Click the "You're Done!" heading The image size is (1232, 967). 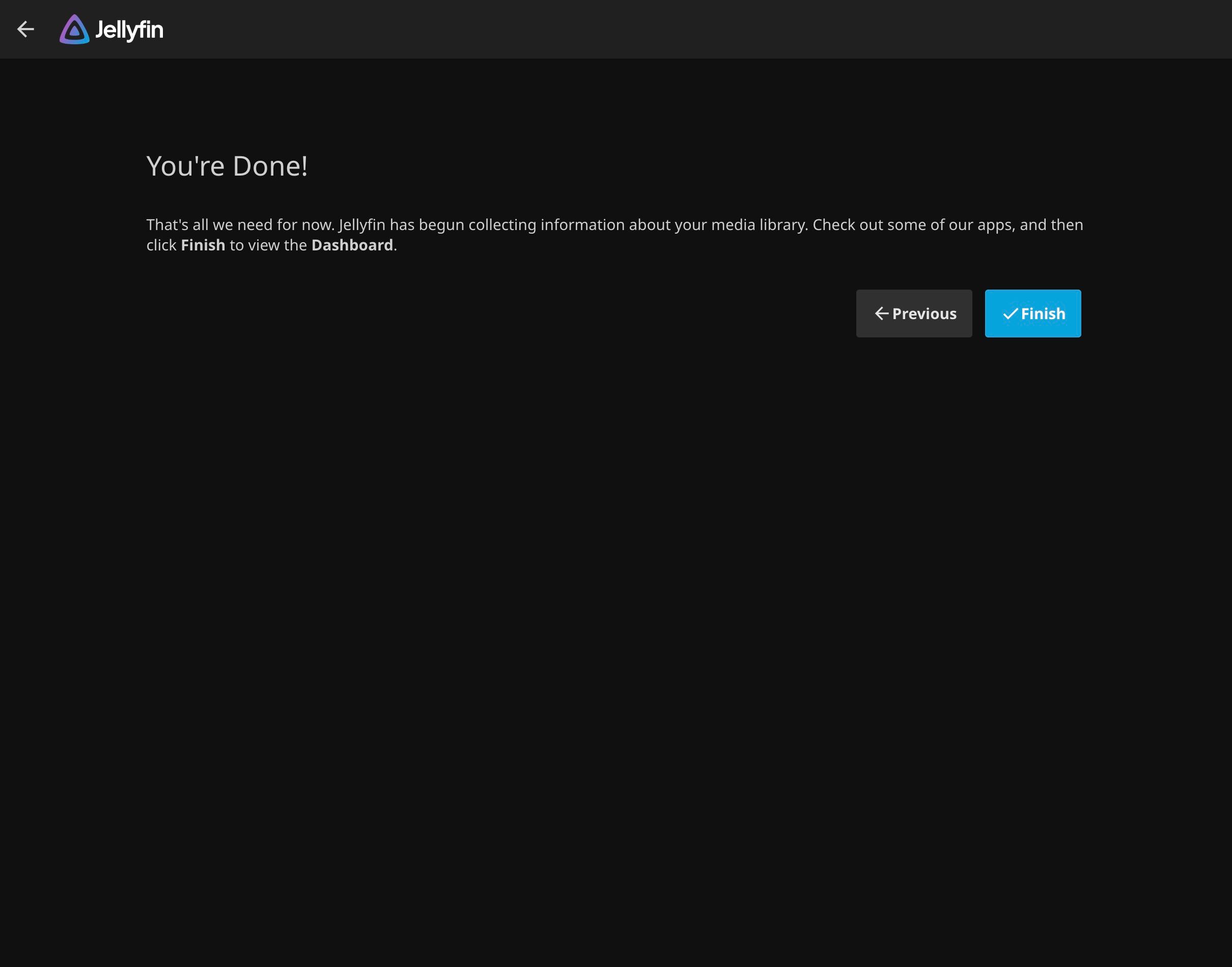click(x=227, y=166)
